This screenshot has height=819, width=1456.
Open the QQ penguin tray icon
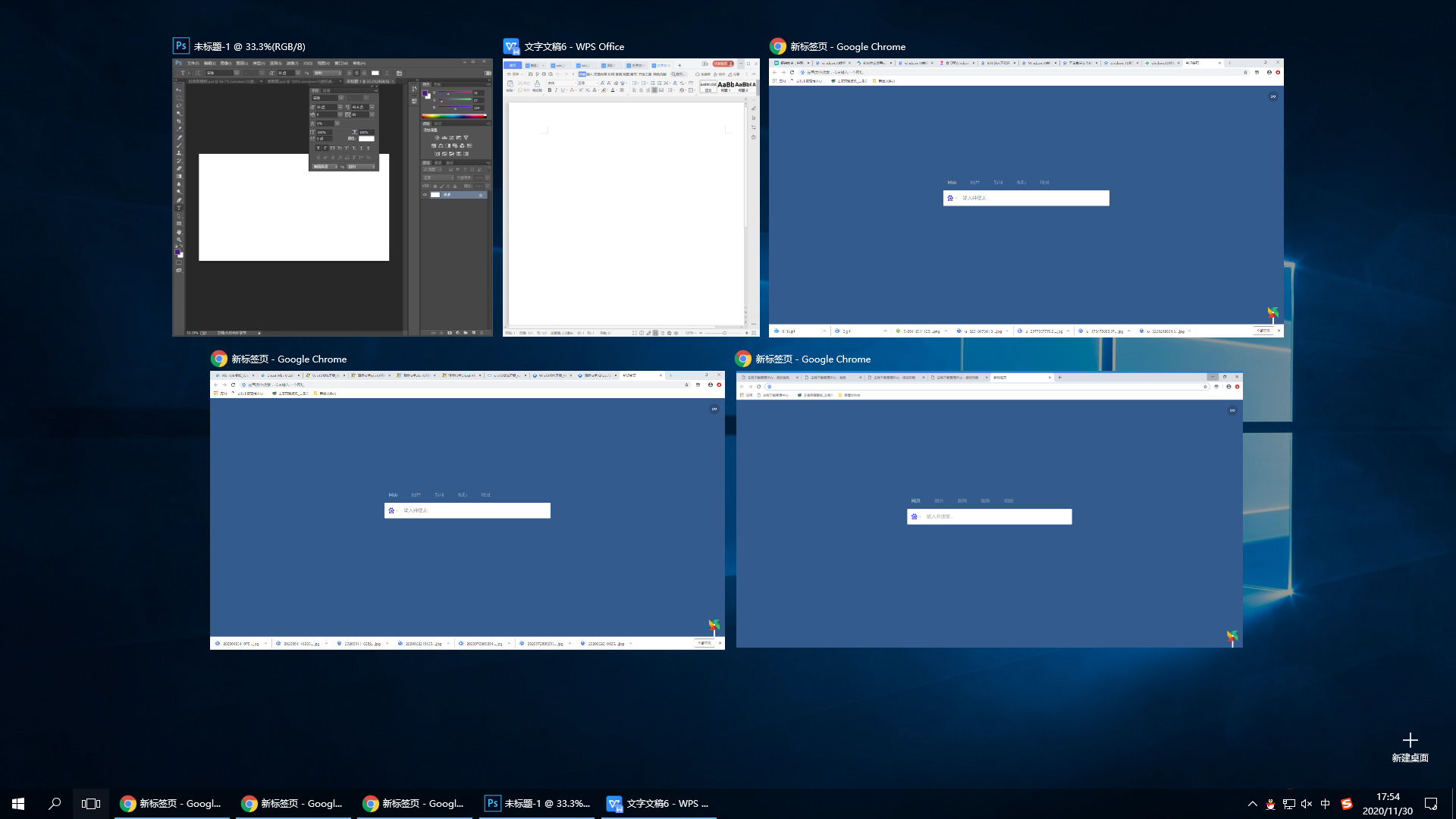tap(1270, 804)
